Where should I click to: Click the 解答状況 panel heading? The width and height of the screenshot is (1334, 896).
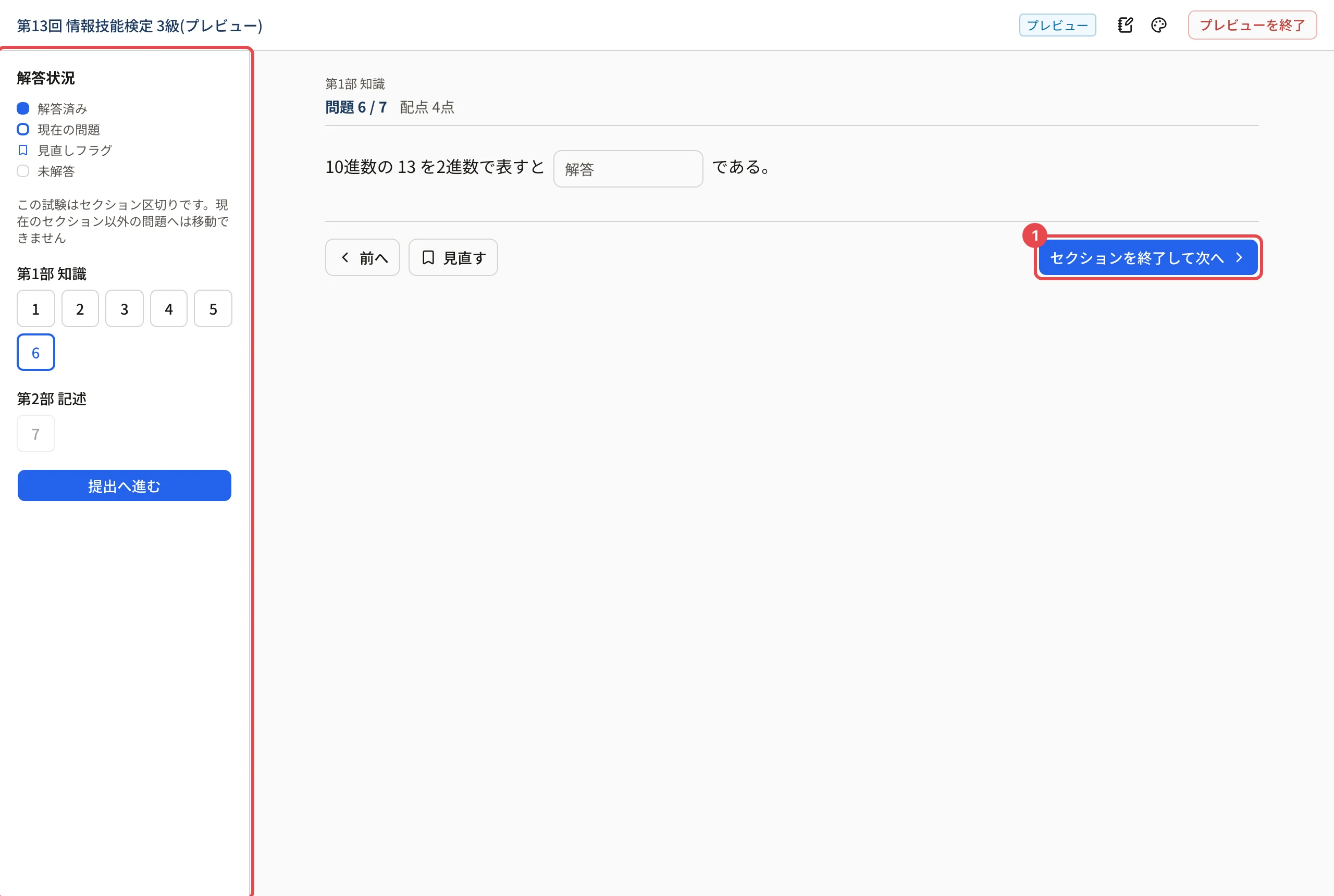[x=46, y=78]
